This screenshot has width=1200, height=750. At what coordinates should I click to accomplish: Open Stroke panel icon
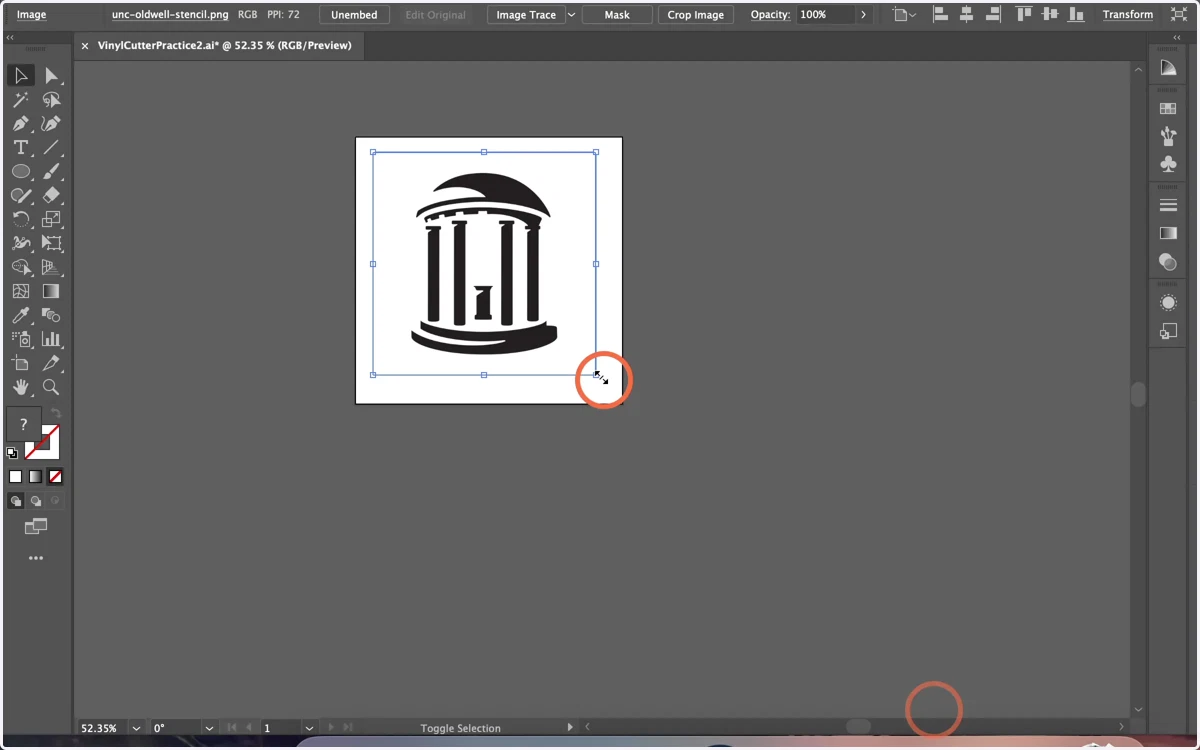[x=1168, y=205]
